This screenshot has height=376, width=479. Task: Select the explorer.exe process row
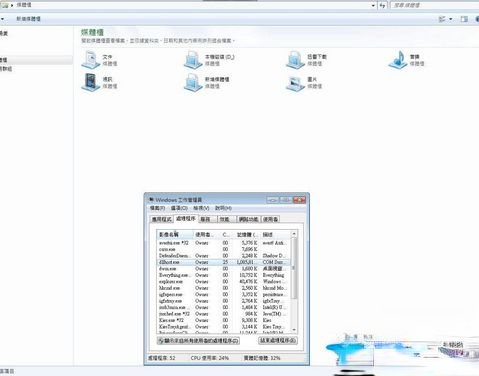224,282
